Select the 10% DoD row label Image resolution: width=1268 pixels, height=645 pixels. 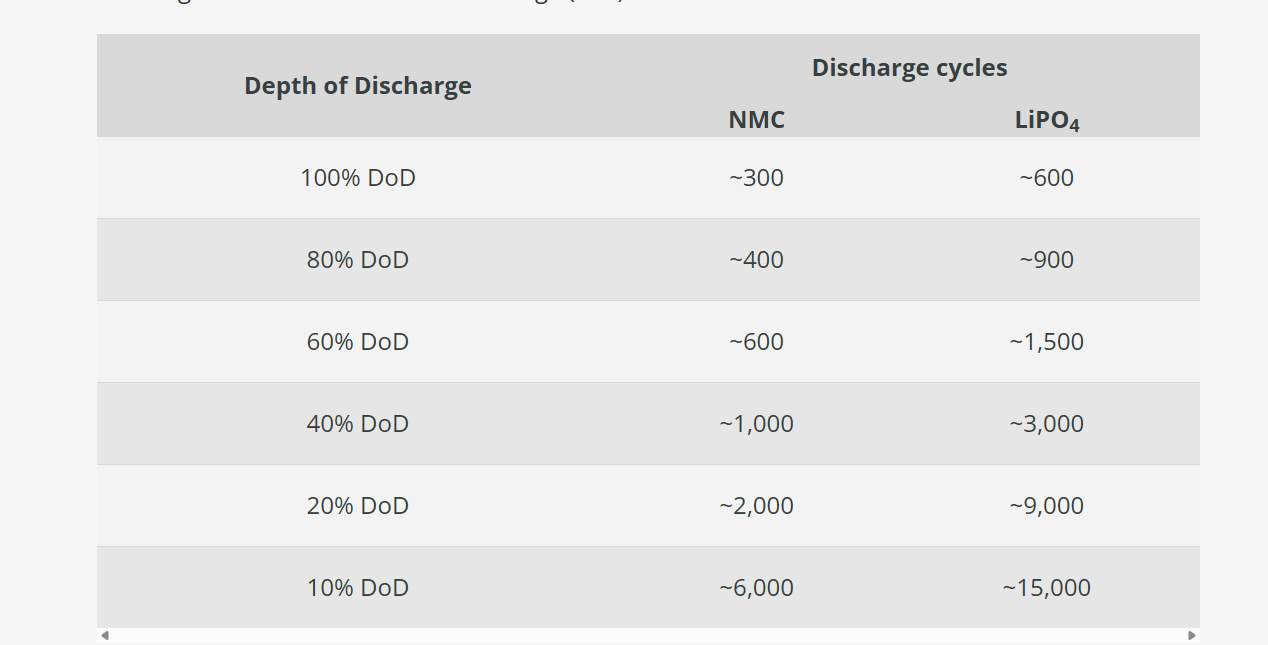pyautogui.click(x=358, y=588)
